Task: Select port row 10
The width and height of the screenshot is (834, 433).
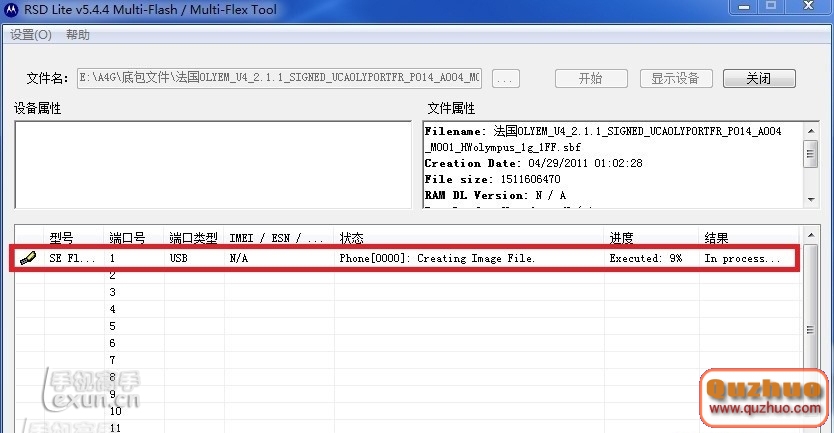Action: tap(115, 411)
